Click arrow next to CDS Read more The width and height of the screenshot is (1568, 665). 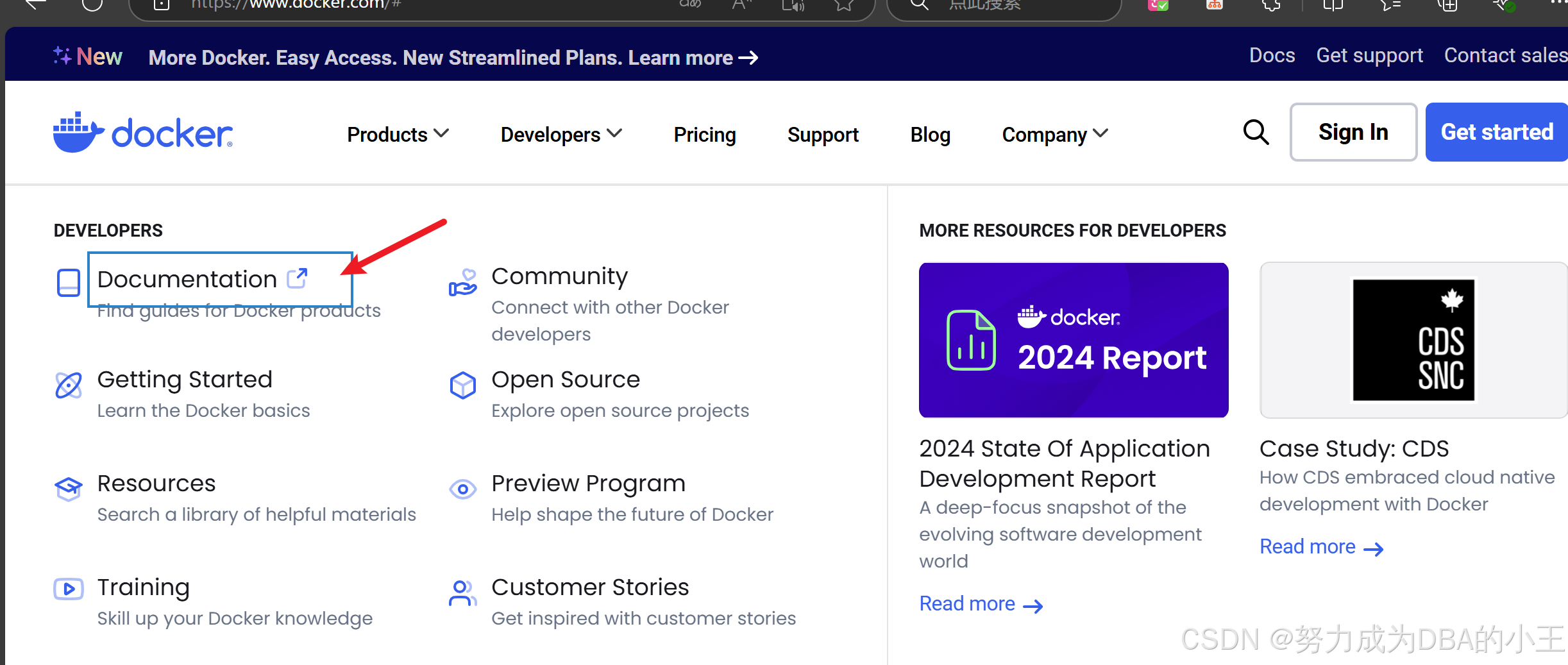1374,549
